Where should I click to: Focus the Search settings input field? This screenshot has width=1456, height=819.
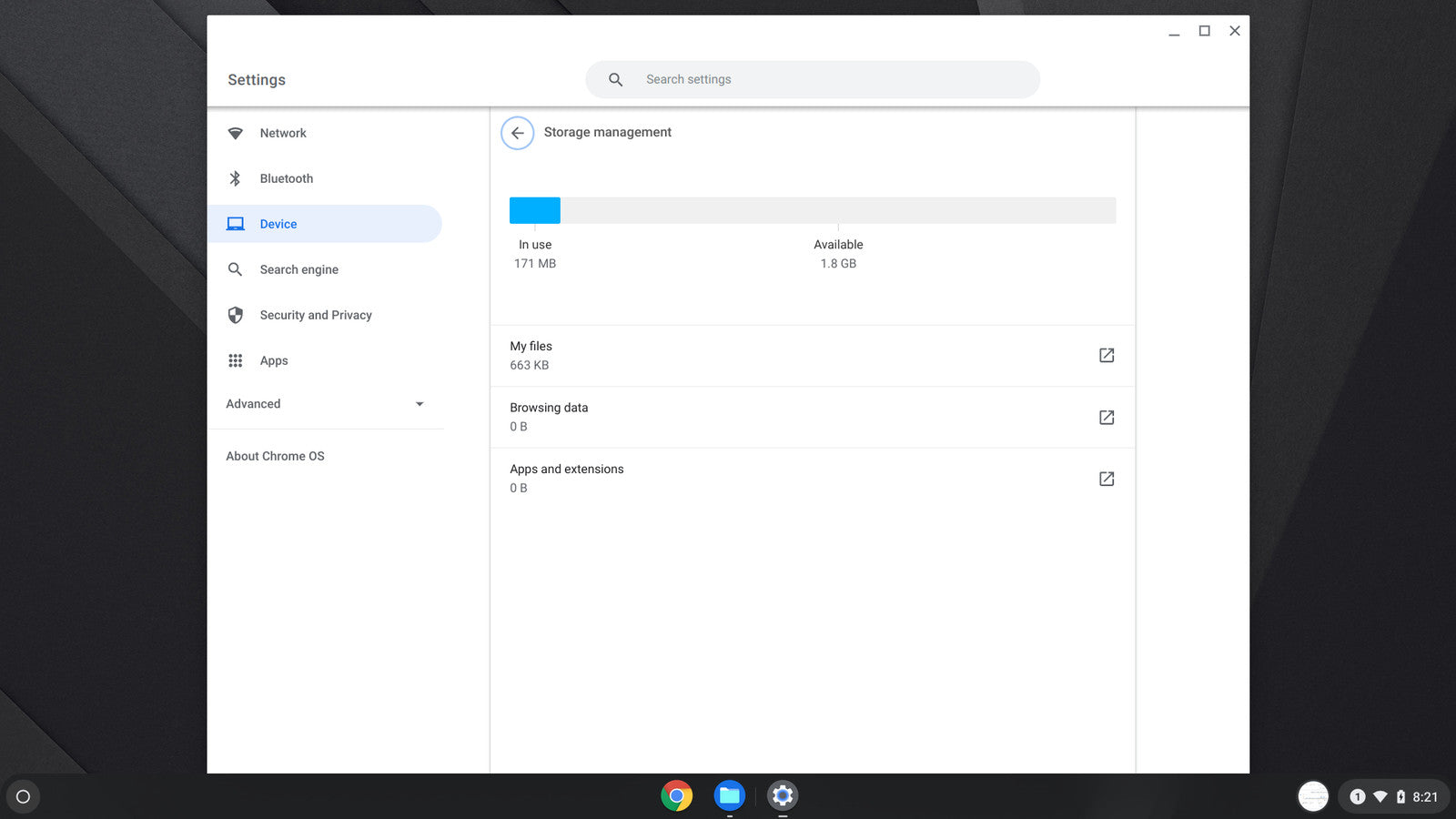tap(828, 80)
